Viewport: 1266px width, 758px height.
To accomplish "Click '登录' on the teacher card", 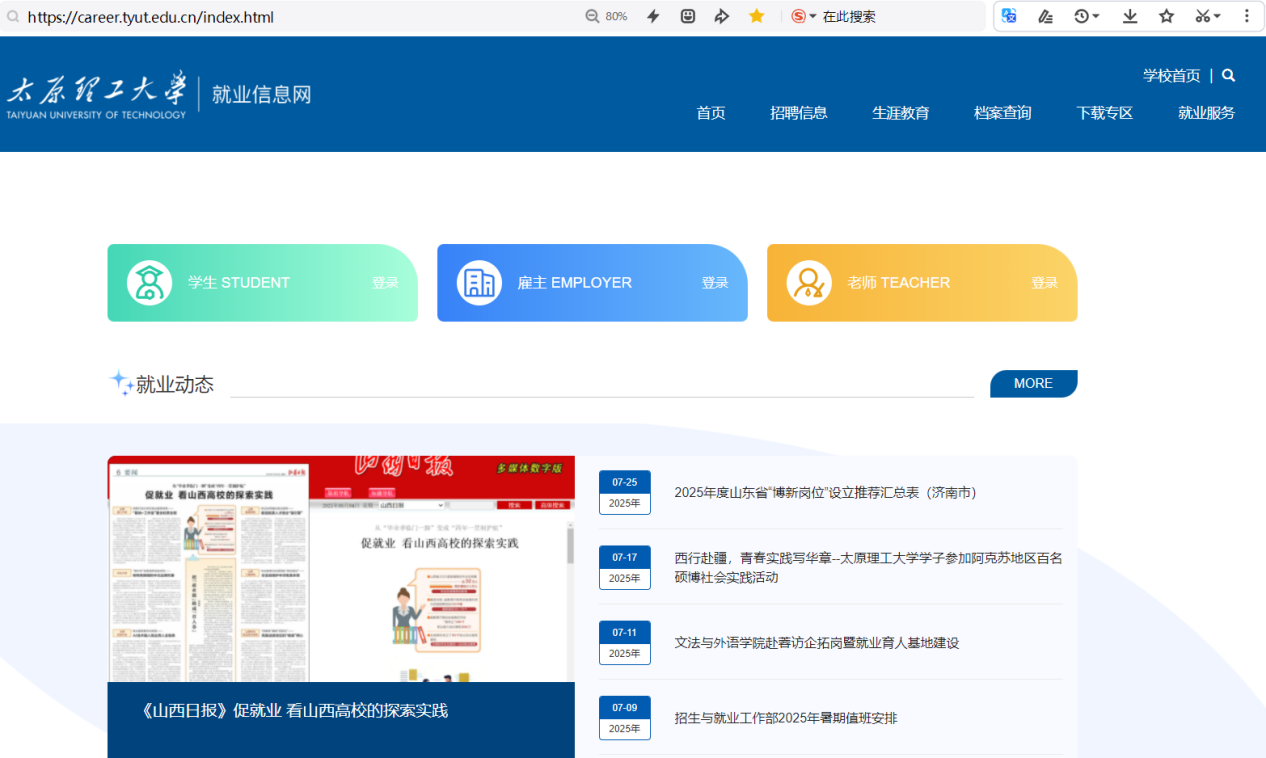I will 1045,283.
